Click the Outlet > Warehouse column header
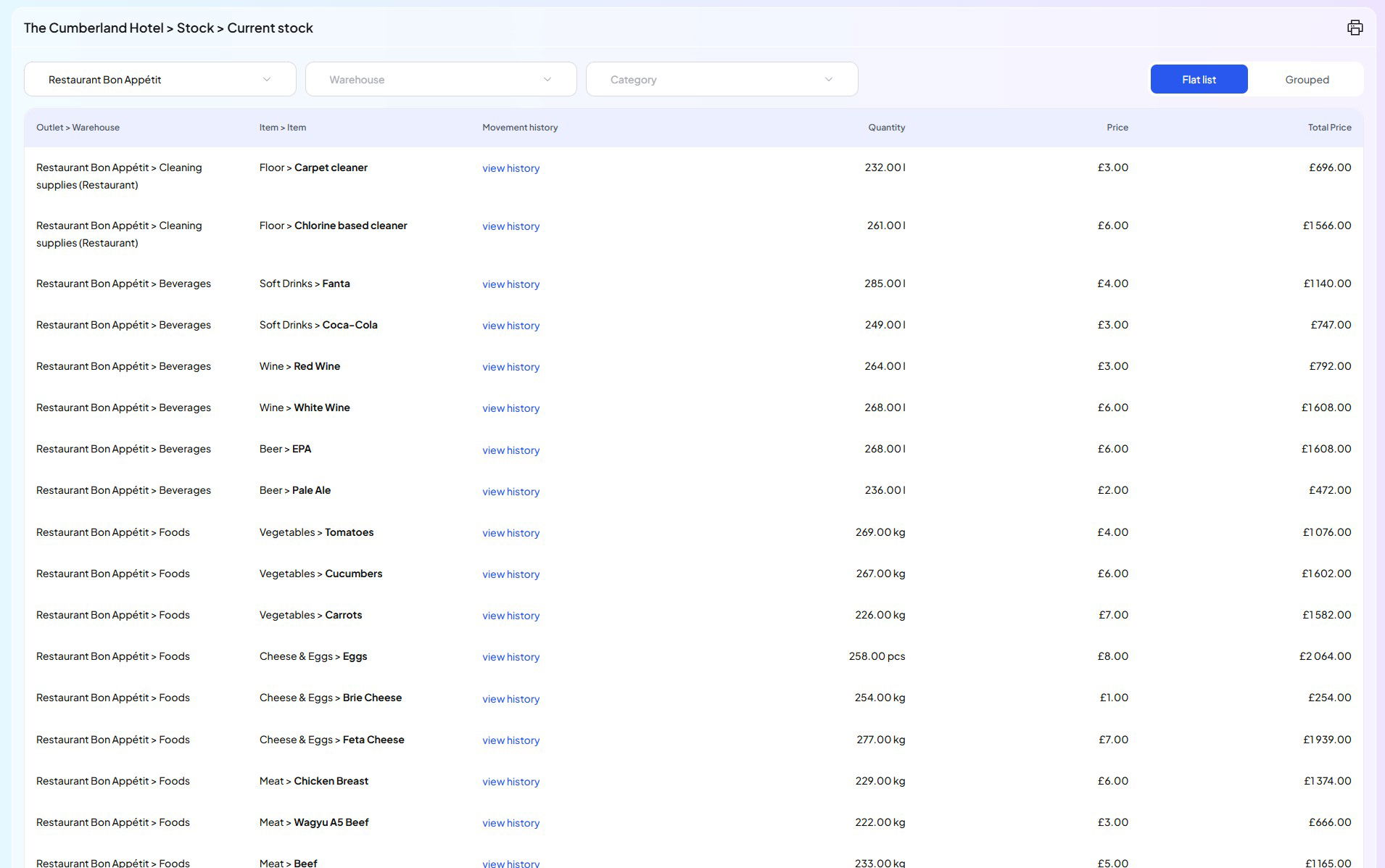Viewport: 1385px width, 868px height. point(78,128)
